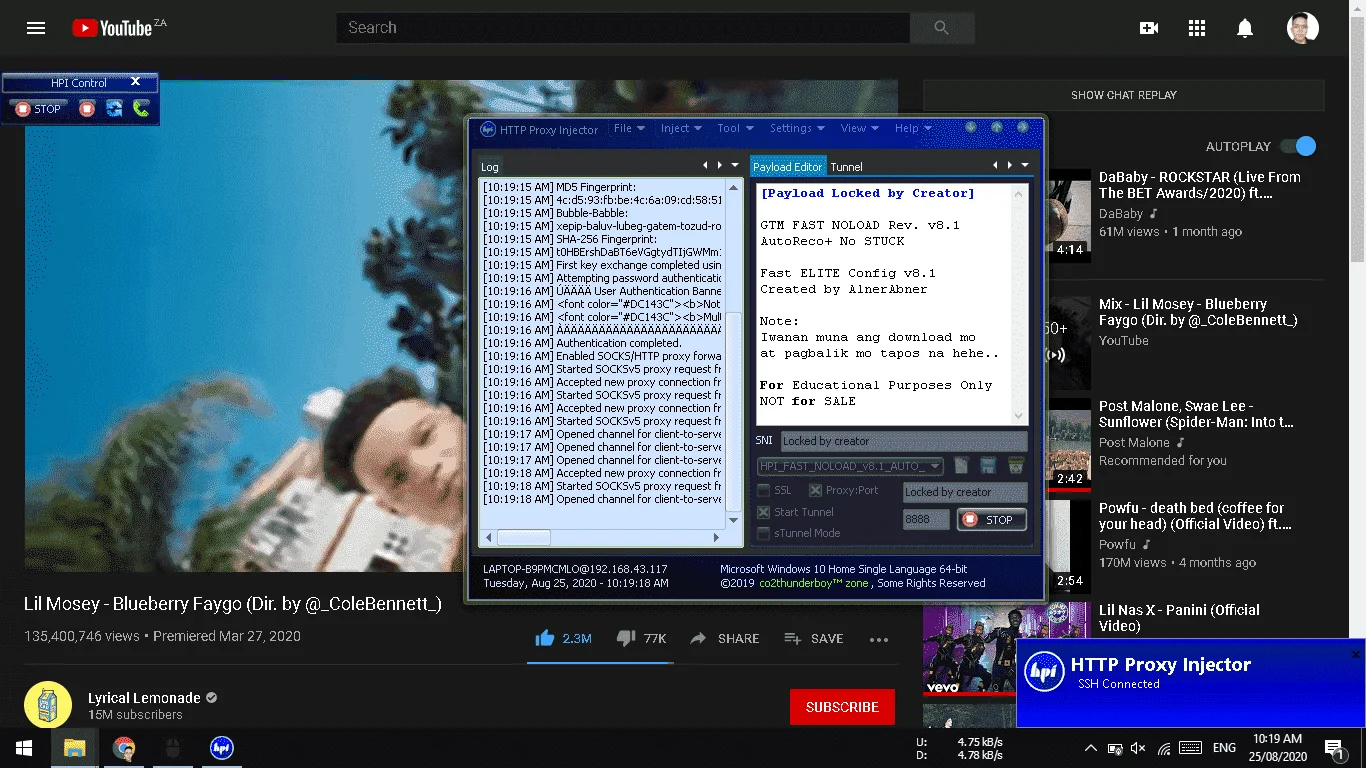The width and height of the screenshot is (1366, 768).
Task: Open the YouTube account avatar menu
Action: point(1303,28)
